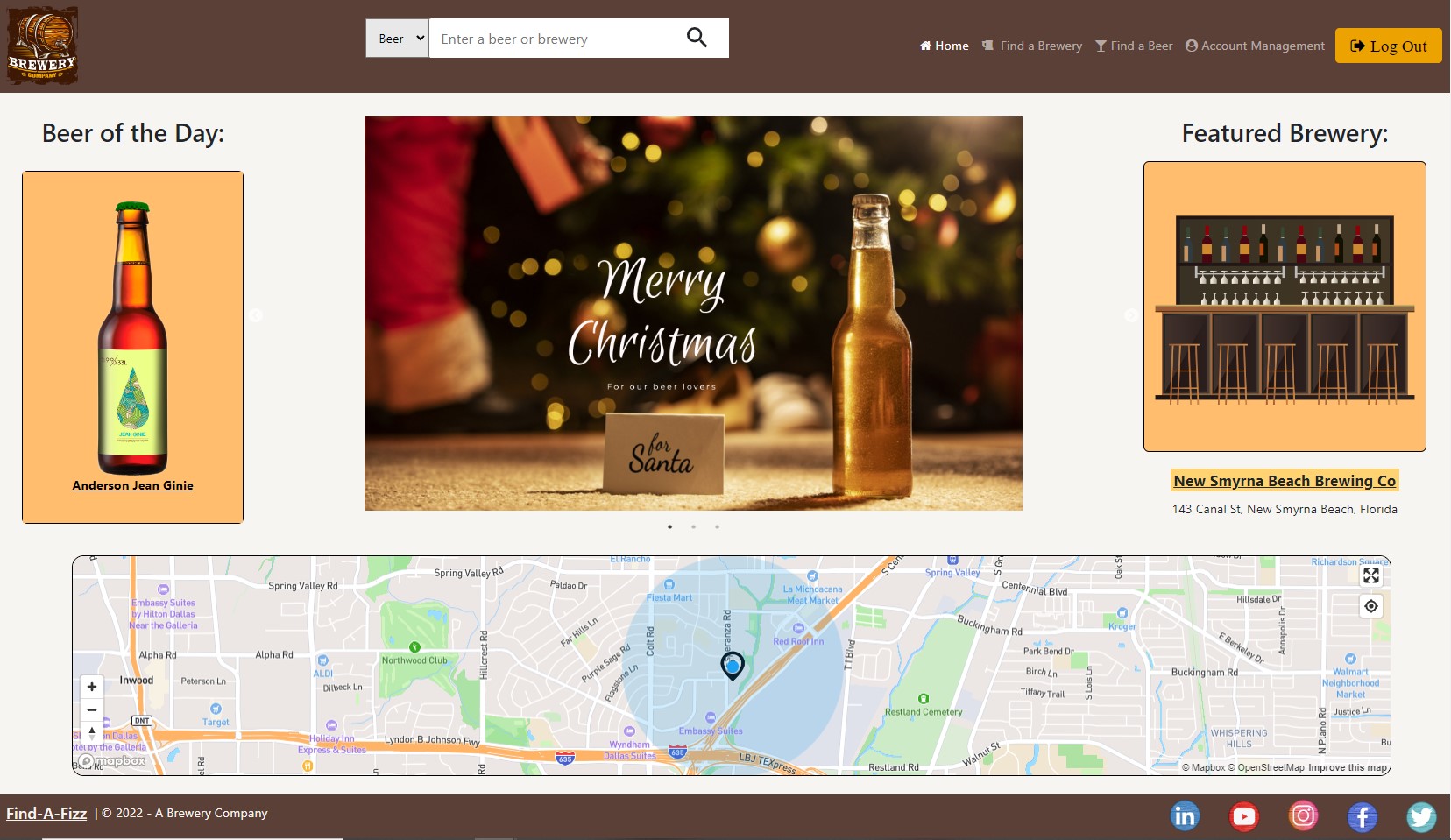Visit the Instagram page via footer icon

coord(1303,815)
